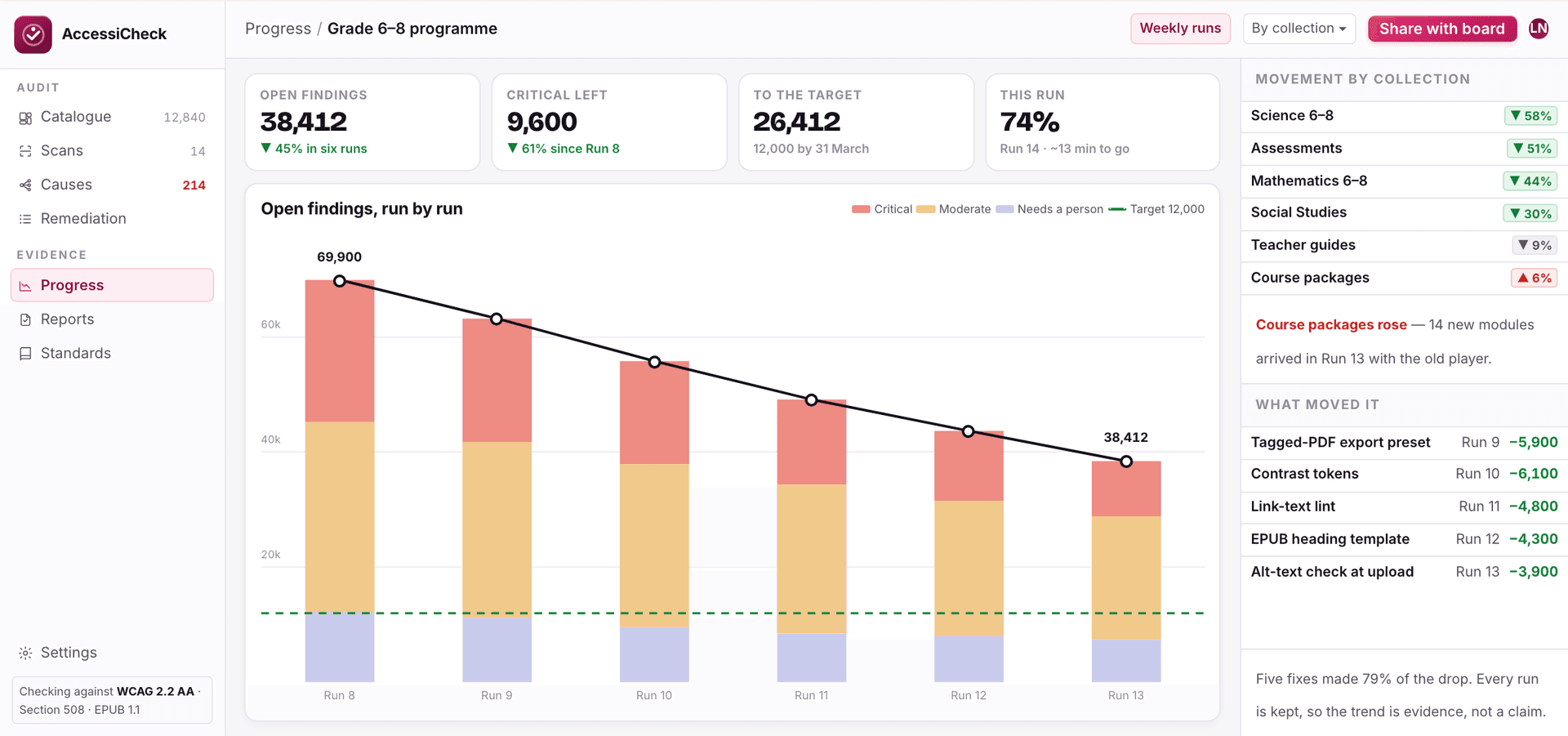Click the Reports document icon

click(25, 320)
